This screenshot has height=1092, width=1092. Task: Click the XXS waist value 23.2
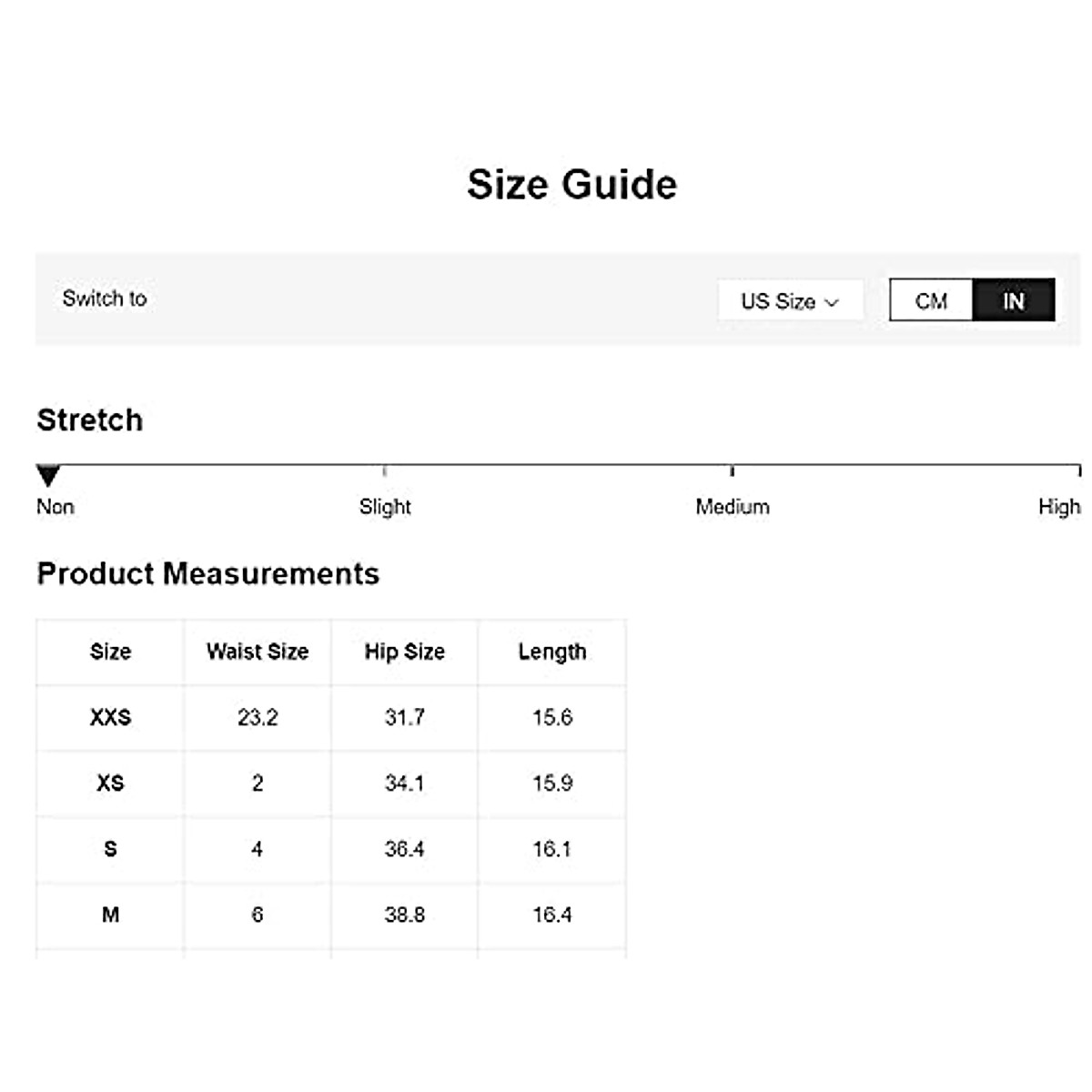[258, 718]
